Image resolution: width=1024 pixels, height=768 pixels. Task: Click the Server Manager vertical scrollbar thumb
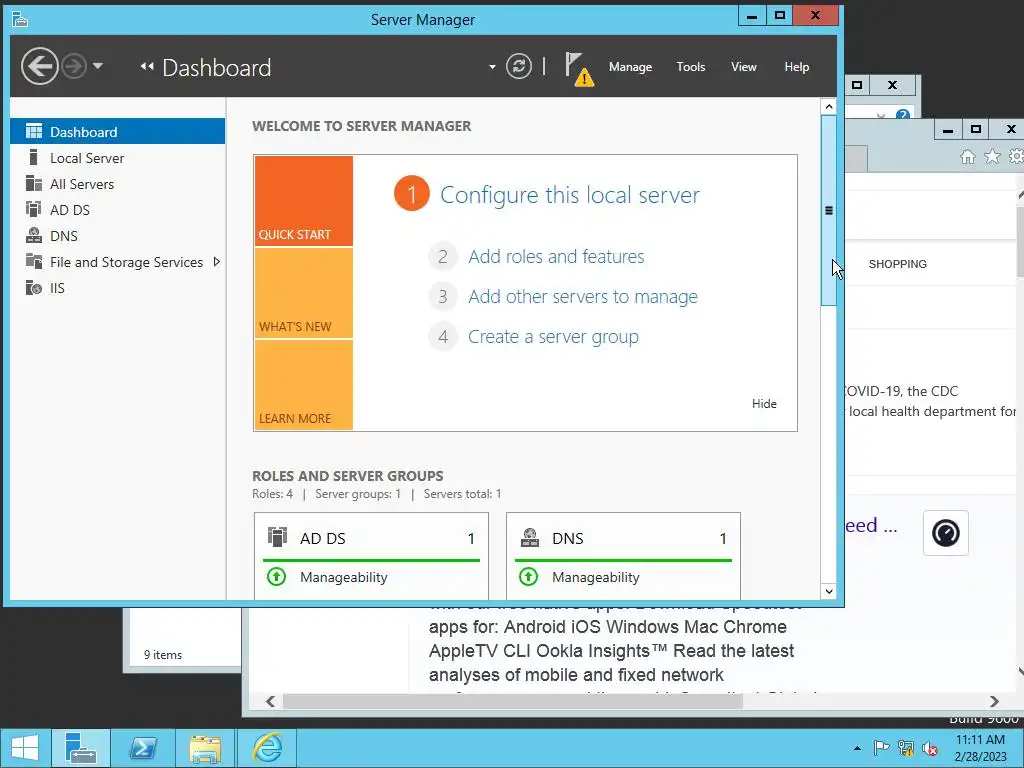pos(829,210)
